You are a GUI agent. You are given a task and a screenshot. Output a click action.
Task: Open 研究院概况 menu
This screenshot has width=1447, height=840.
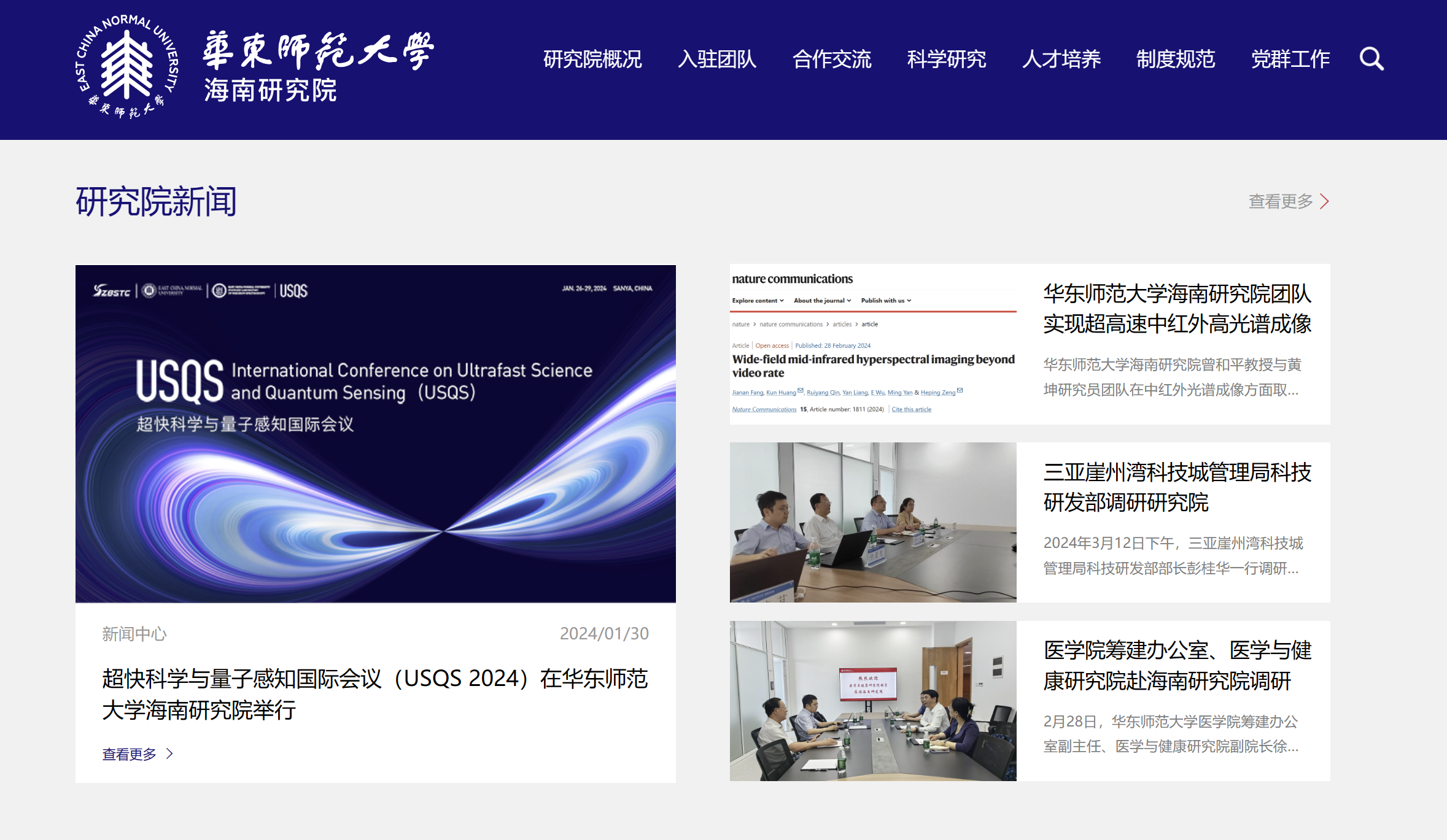coord(592,60)
